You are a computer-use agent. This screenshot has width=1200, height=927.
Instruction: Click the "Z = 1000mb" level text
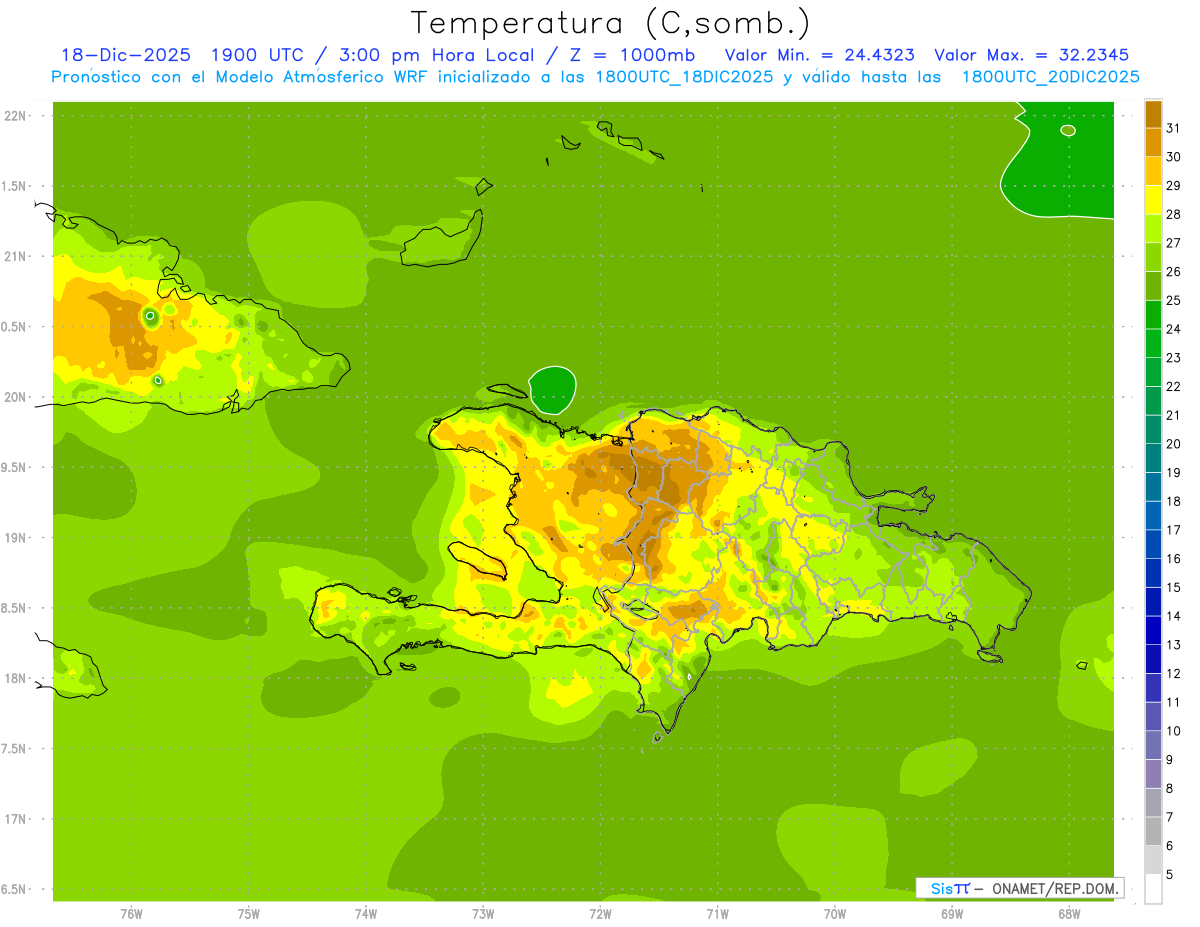(x=632, y=56)
